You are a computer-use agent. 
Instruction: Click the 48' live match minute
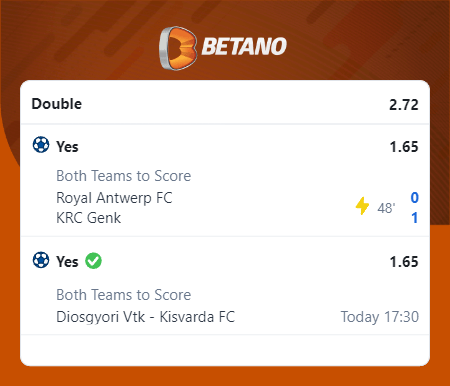[x=386, y=208]
